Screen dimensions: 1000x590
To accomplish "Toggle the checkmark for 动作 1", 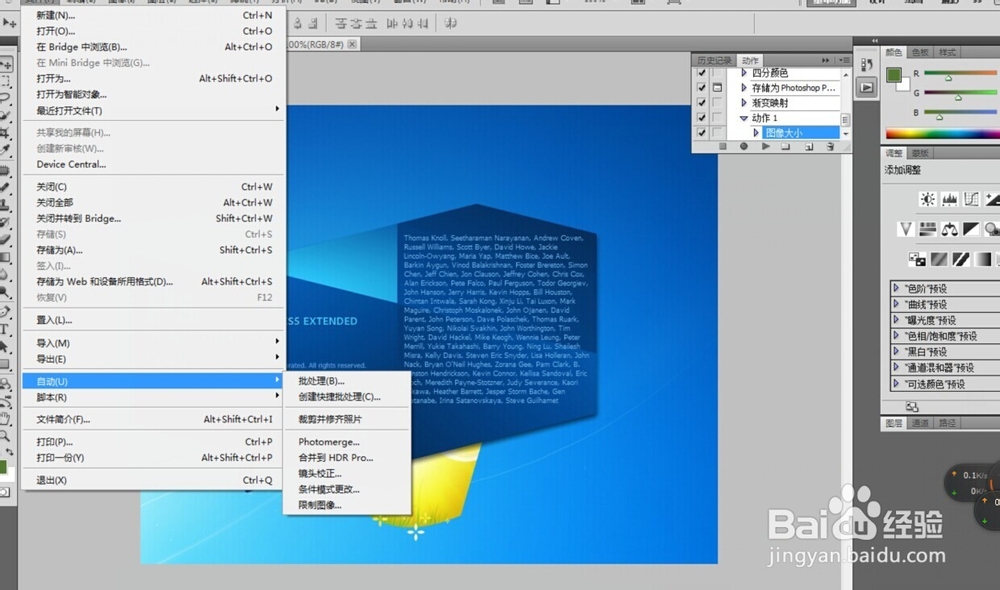I will point(702,118).
